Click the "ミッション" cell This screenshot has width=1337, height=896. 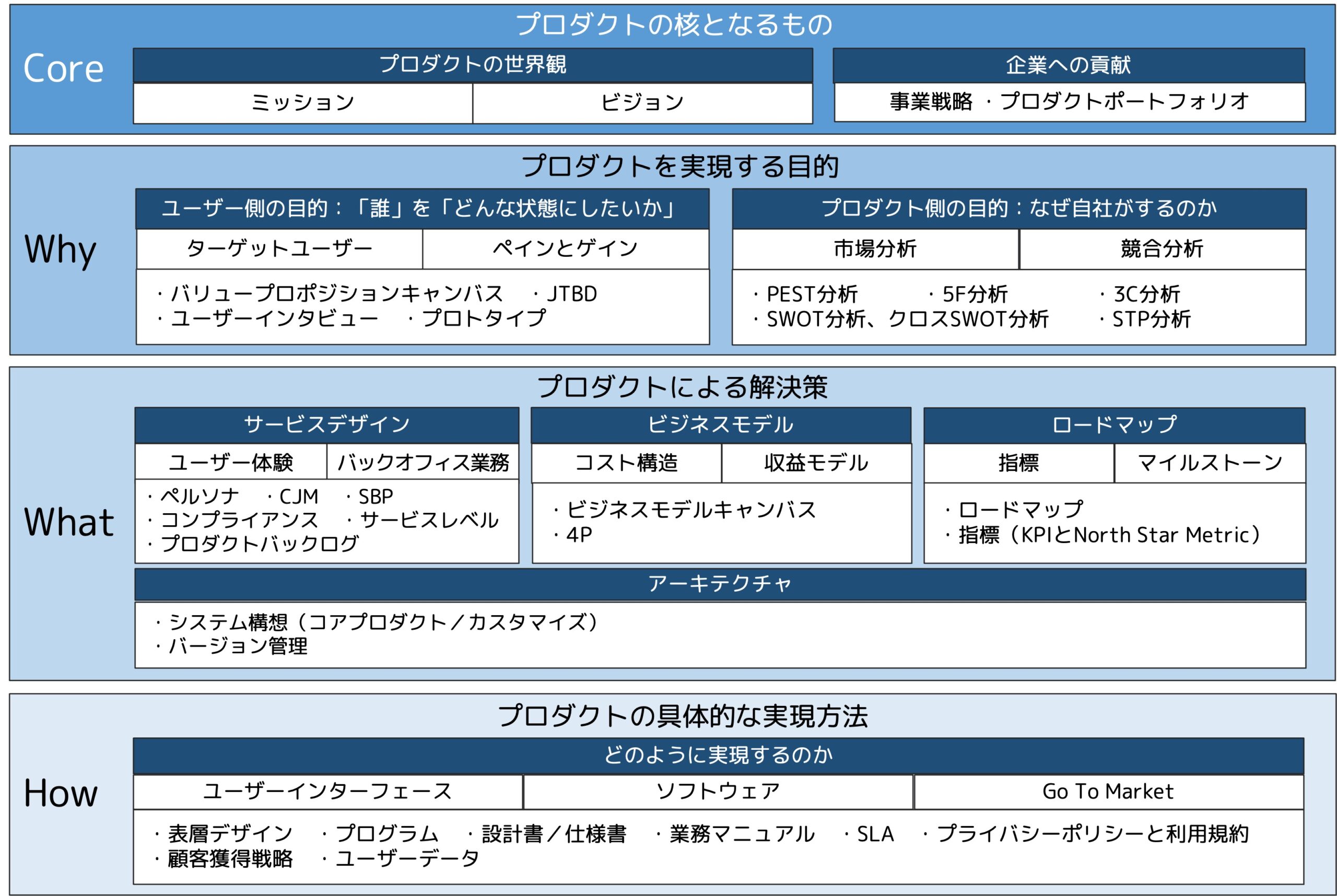pos(303,103)
